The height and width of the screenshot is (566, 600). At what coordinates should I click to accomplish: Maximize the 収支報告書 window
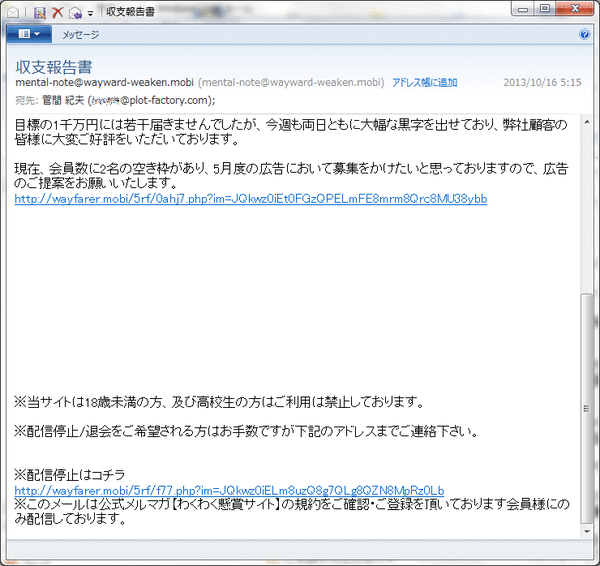(x=545, y=8)
